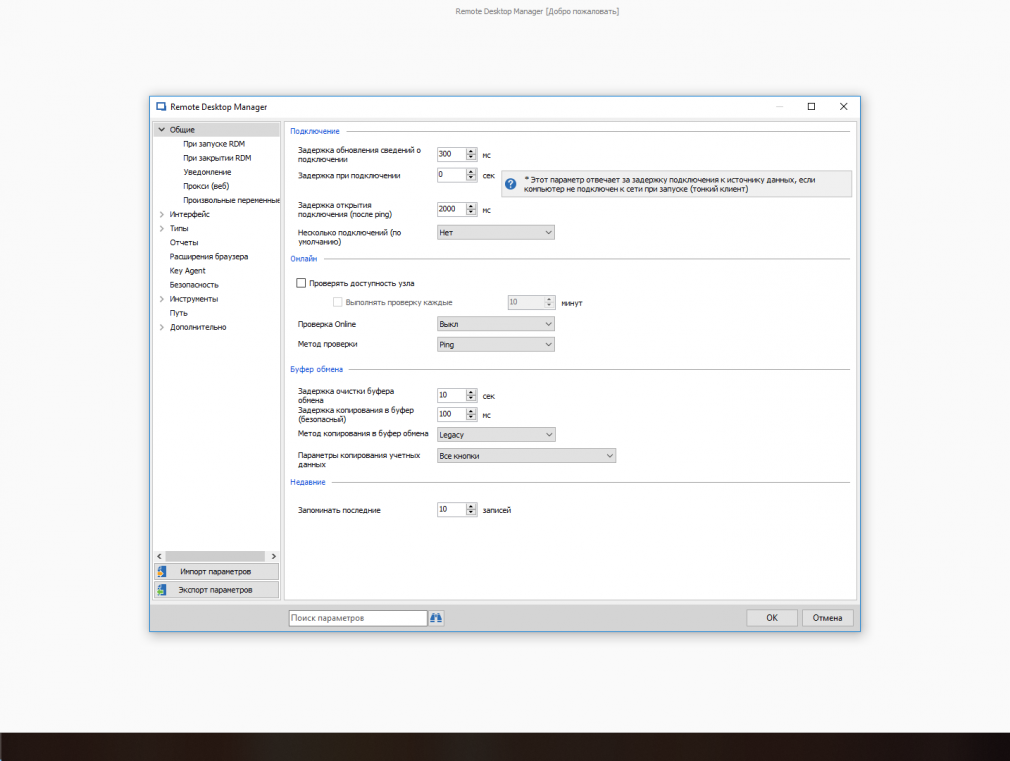The image size is (1010, 761).
Task: Click the 100 мс clipboard copy delay field
Action: [x=452, y=414]
